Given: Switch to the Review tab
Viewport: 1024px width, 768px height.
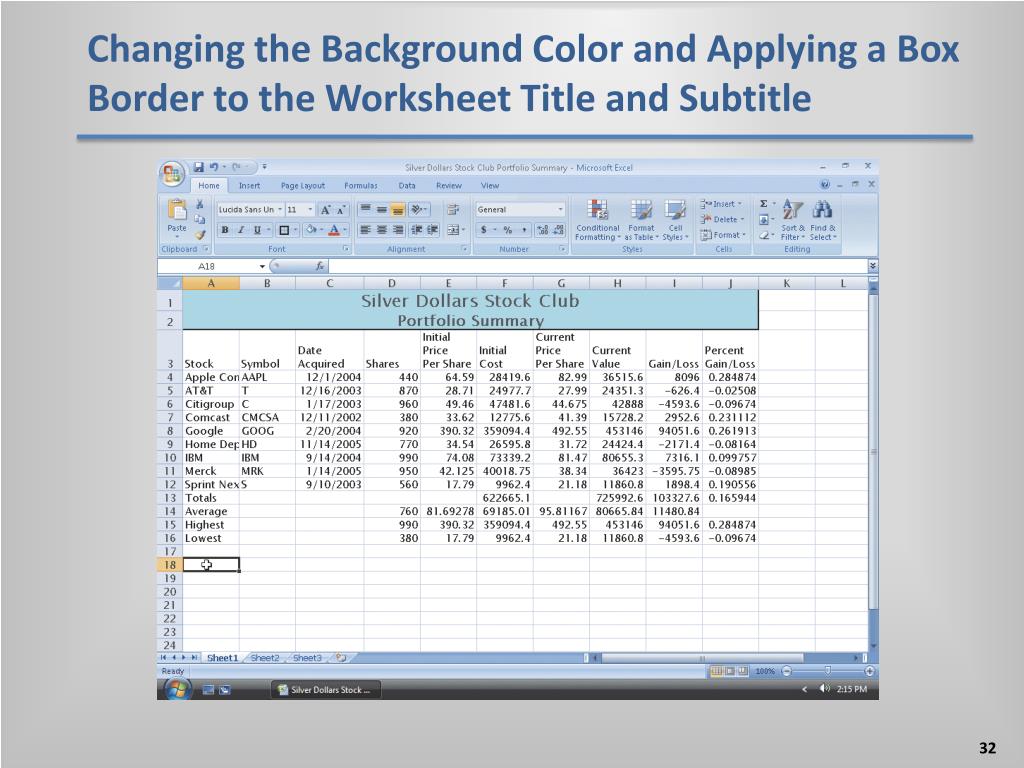Looking at the screenshot, I should [449, 185].
